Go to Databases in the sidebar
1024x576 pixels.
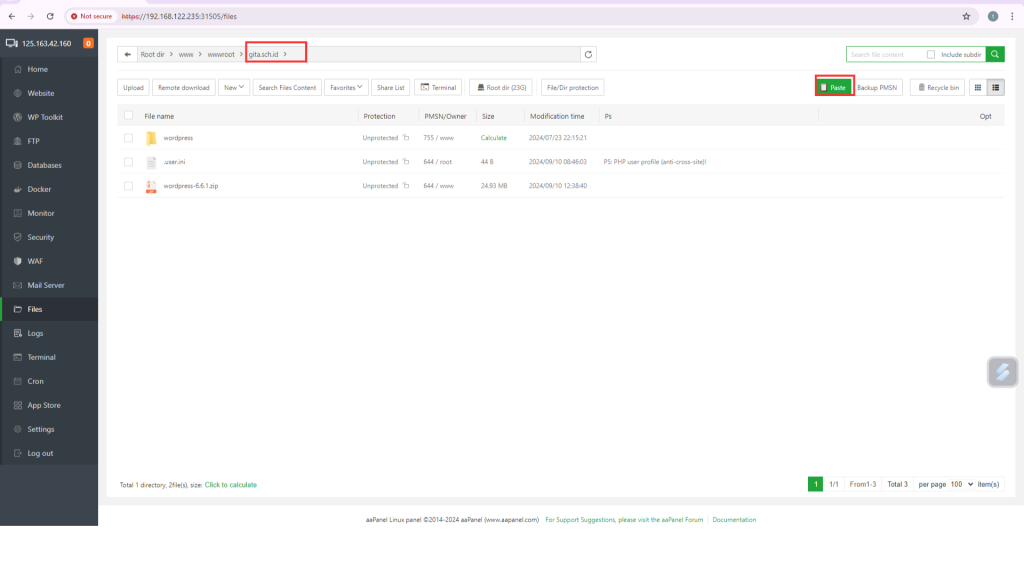[44, 165]
